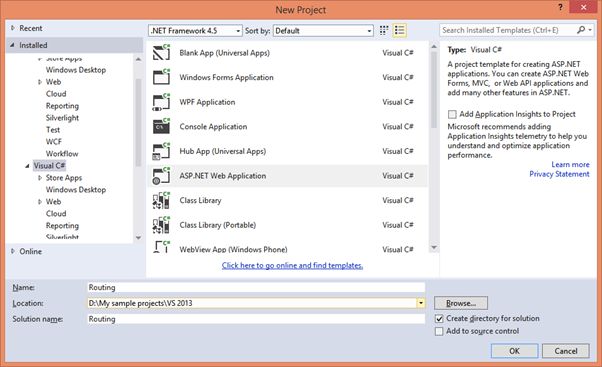The image size is (602, 367).
Task: Select the Class Library (Portable) template name
Action: click(218, 225)
